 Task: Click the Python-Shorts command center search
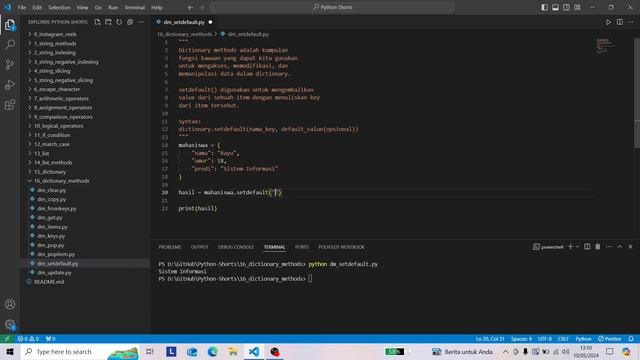(x=332, y=7)
